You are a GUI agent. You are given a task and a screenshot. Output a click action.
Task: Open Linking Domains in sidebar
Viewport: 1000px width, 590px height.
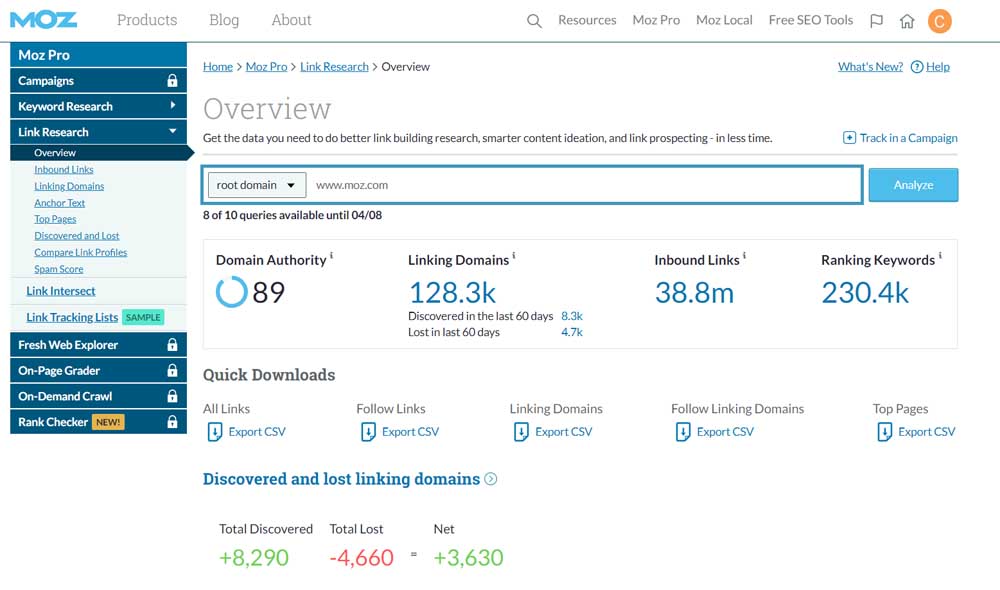[69, 186]
